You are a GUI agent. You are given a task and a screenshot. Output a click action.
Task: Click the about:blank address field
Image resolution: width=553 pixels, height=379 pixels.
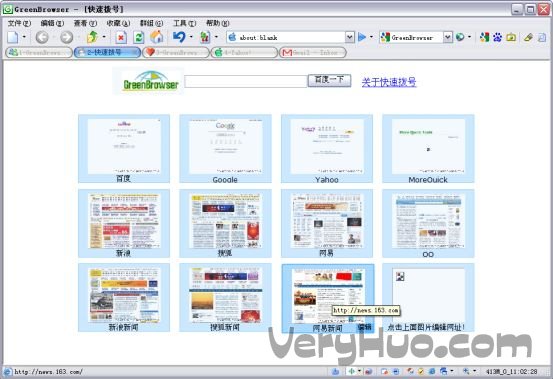[291, 37]
